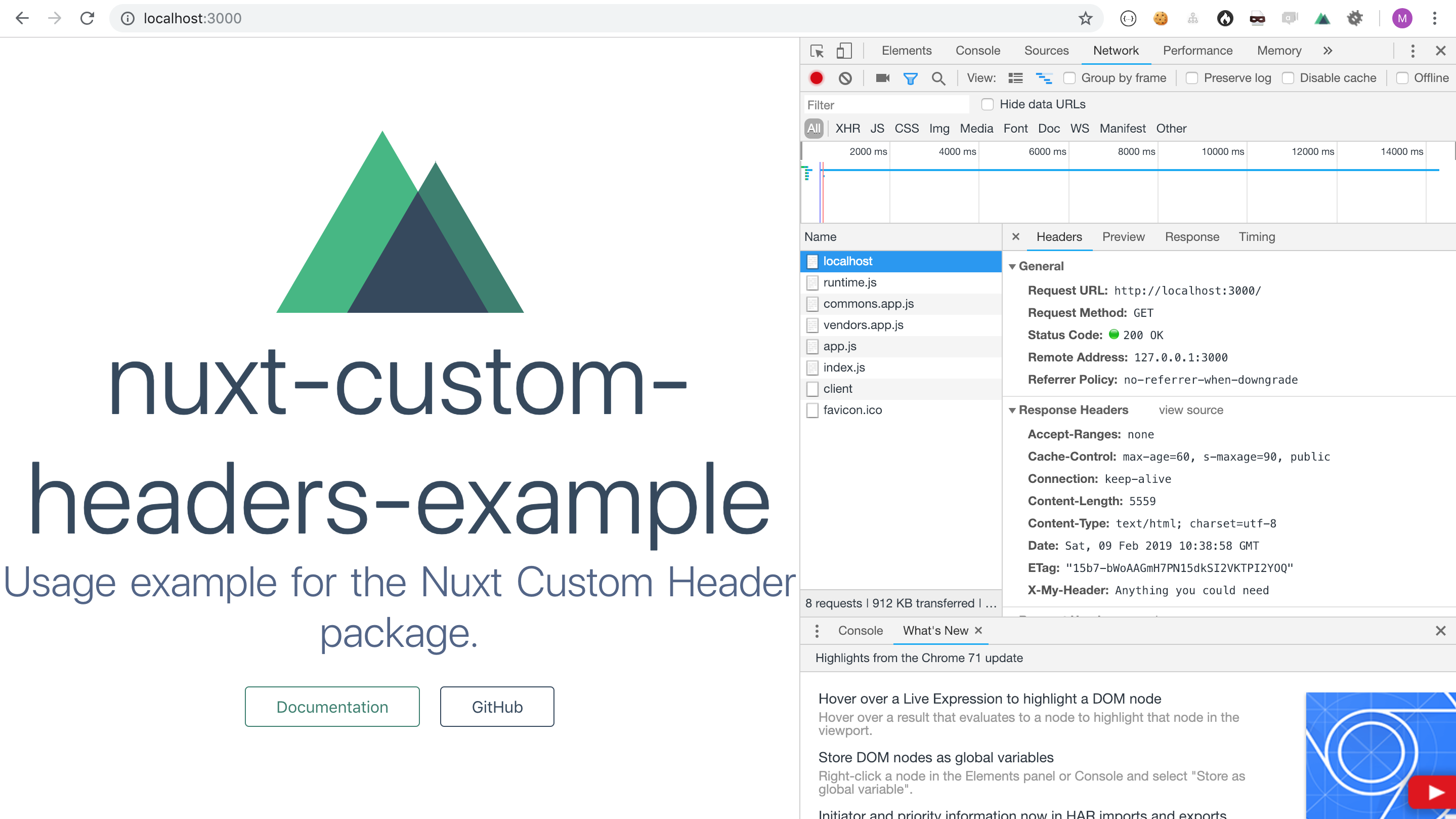
Task: Toggle the filter funnel icon
Action: coord(910,78)
